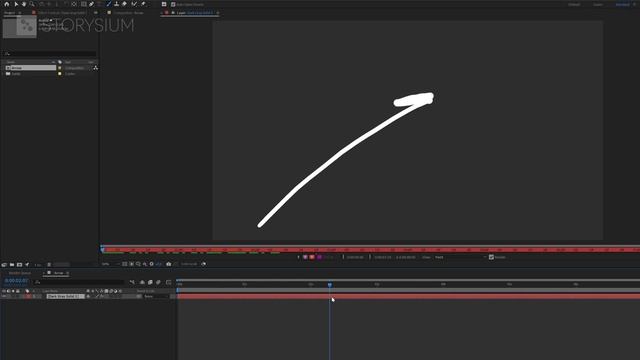
Task: Select the Dark Gray Solid layer name
Action: pos(65,296)
